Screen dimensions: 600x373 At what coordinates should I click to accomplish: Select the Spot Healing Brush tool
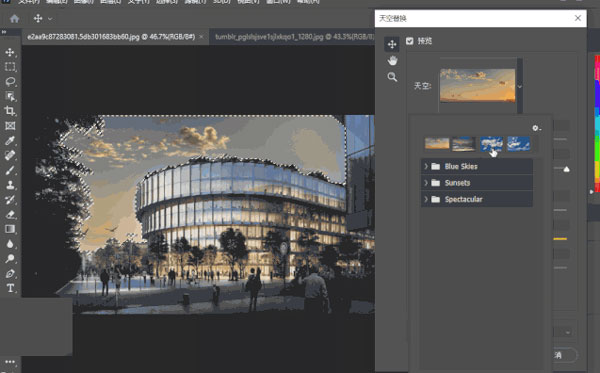pos(10,155)
